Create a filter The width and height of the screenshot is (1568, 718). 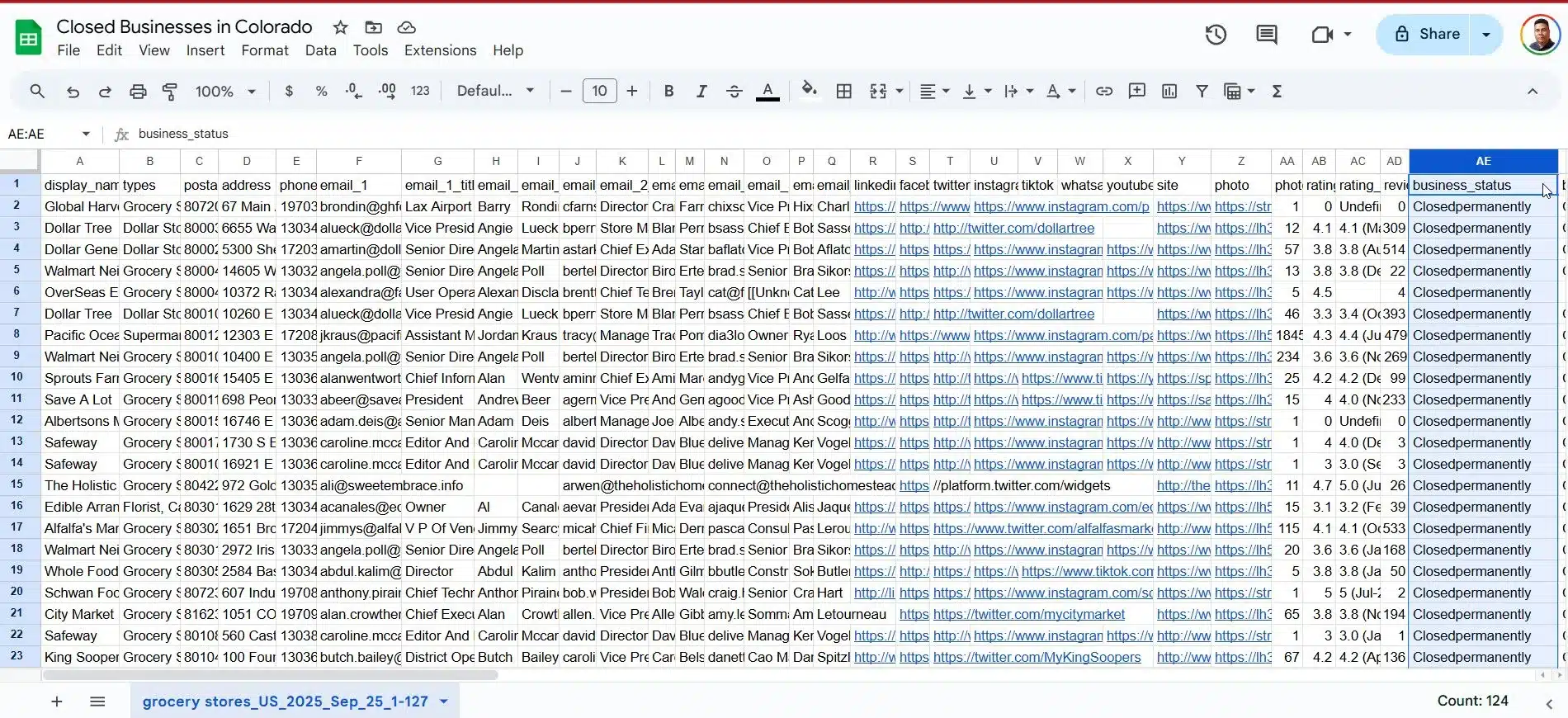tap(1202, 91)
